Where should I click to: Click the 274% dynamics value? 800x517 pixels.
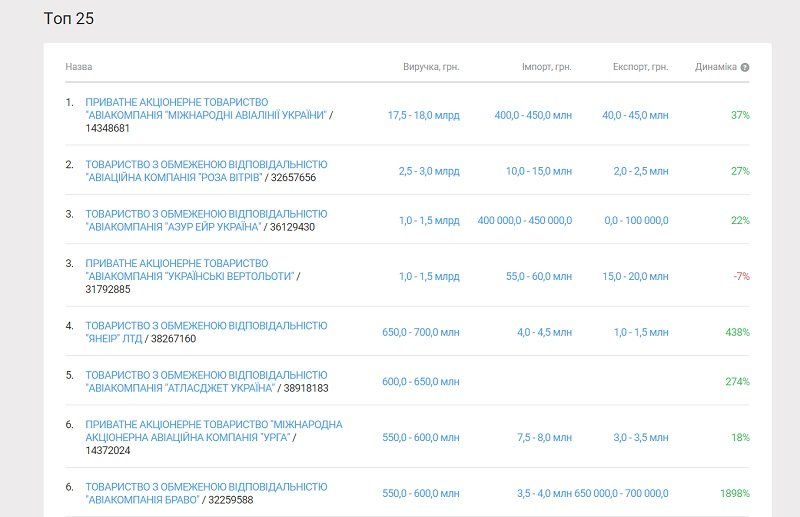pos(738,382)
